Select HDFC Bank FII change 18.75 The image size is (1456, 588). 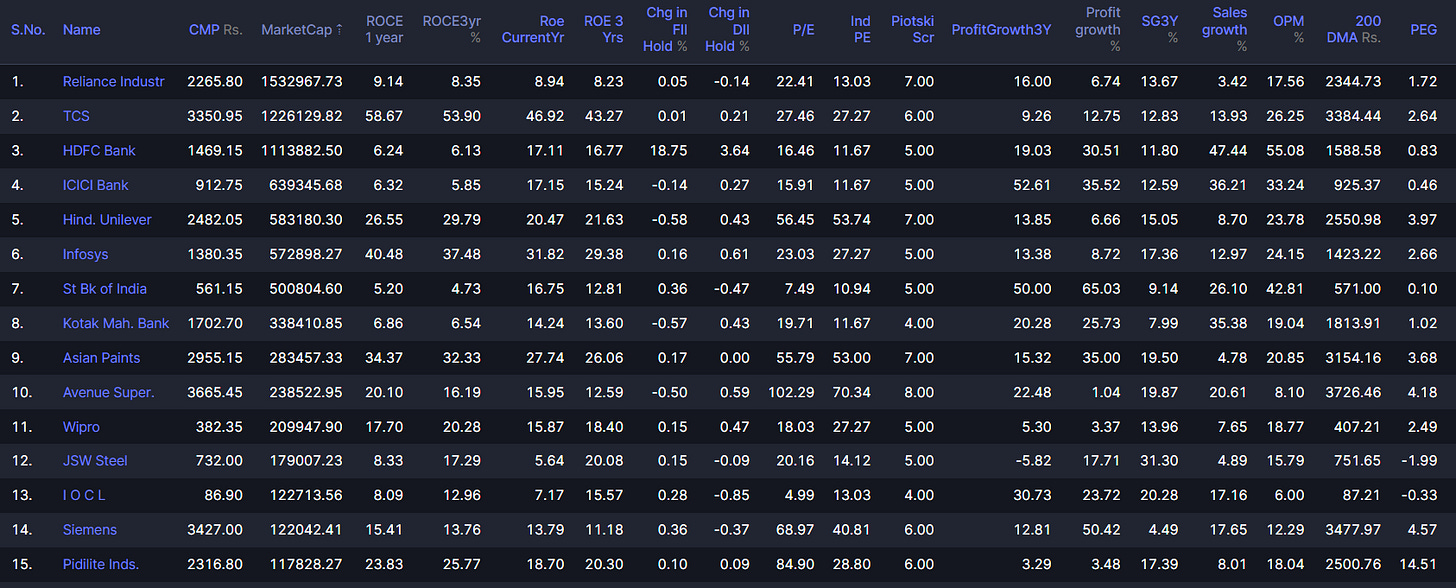[670, 150]
